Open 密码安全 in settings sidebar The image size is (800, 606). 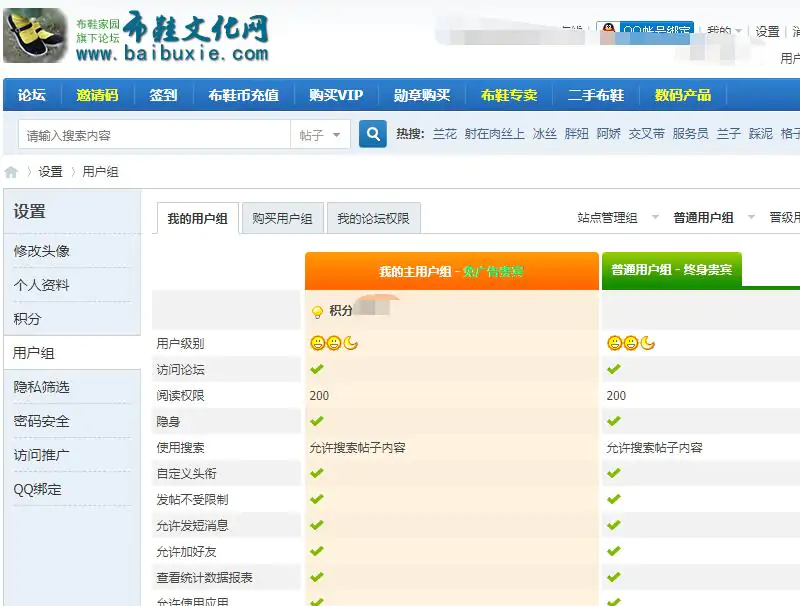(x=41, y=421)
